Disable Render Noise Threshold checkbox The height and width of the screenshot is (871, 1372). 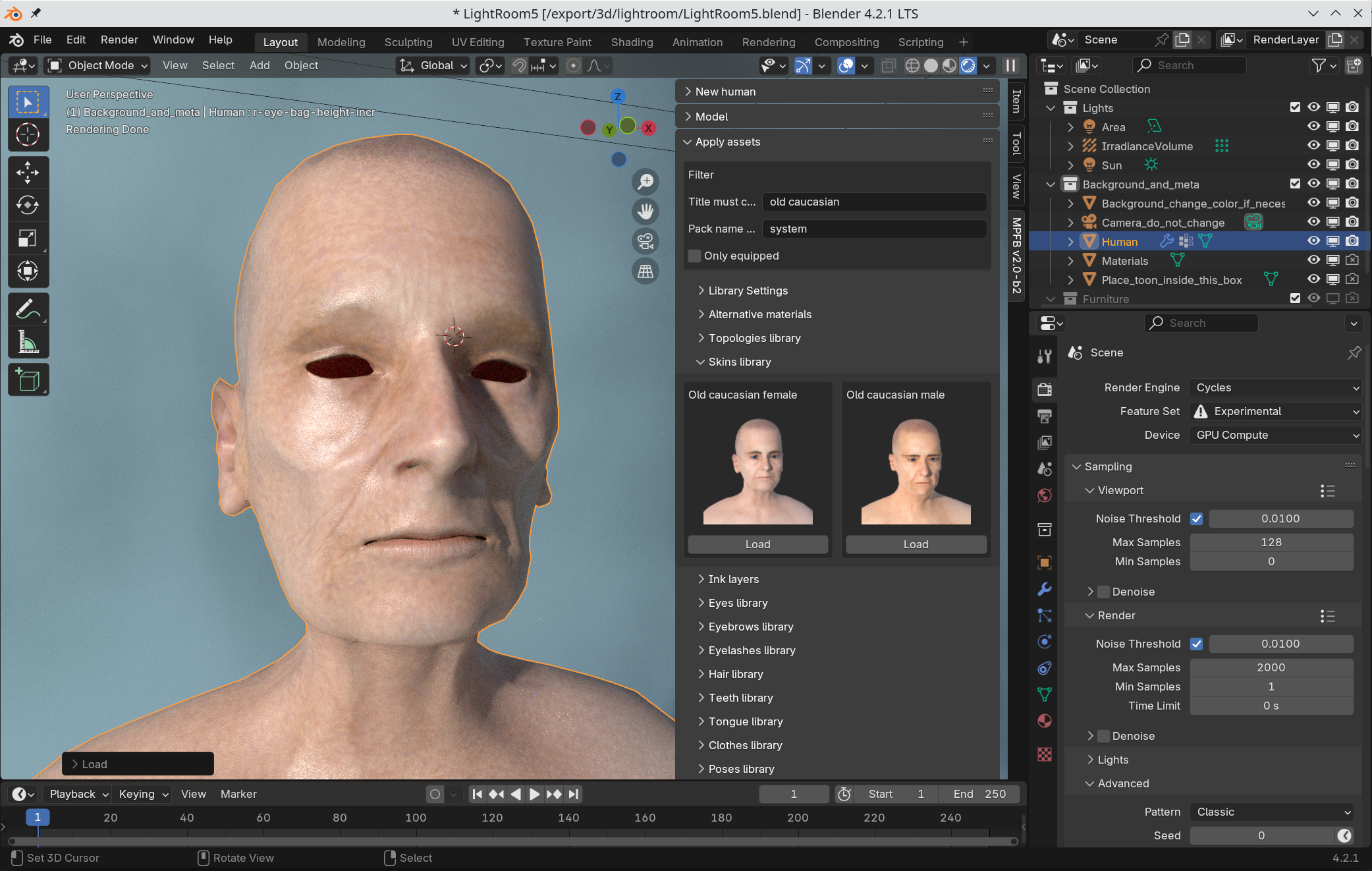(x=1197, y=644)
